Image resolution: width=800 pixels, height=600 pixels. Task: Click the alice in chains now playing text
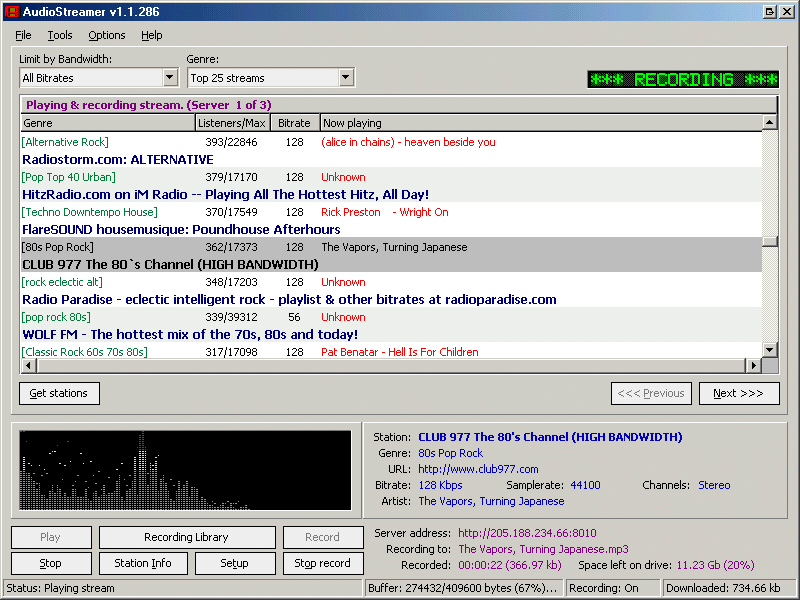click(x=408, y=142)
